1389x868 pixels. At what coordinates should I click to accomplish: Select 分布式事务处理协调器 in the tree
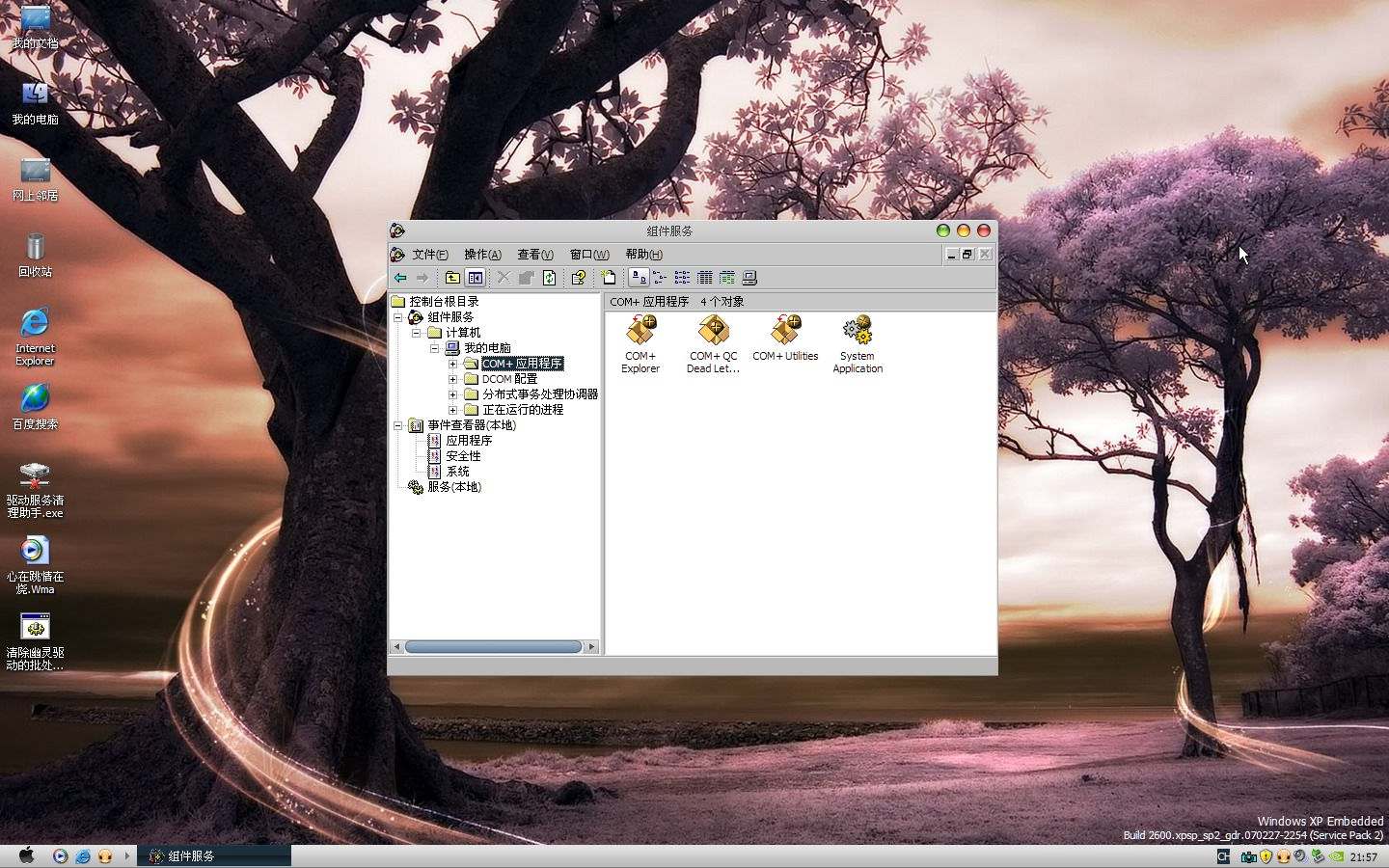[x=540, y=394]
